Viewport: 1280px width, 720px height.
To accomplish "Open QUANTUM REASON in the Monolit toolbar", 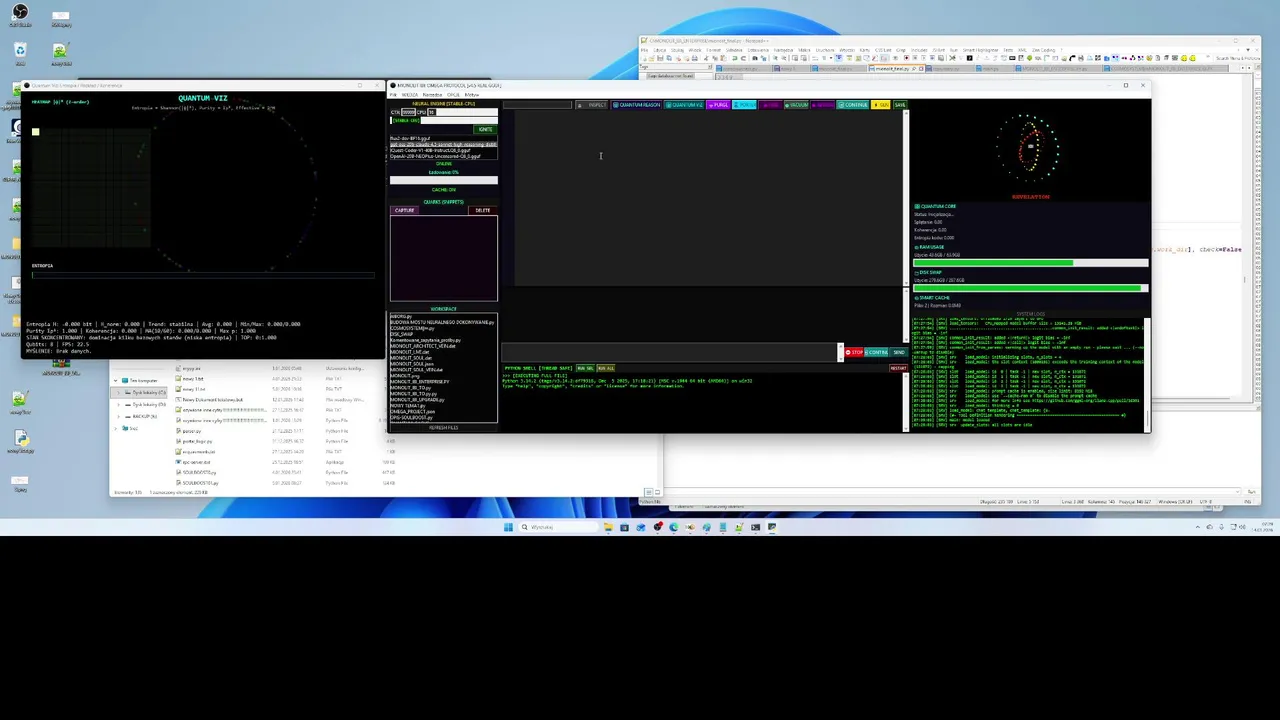I will [636, 105].
